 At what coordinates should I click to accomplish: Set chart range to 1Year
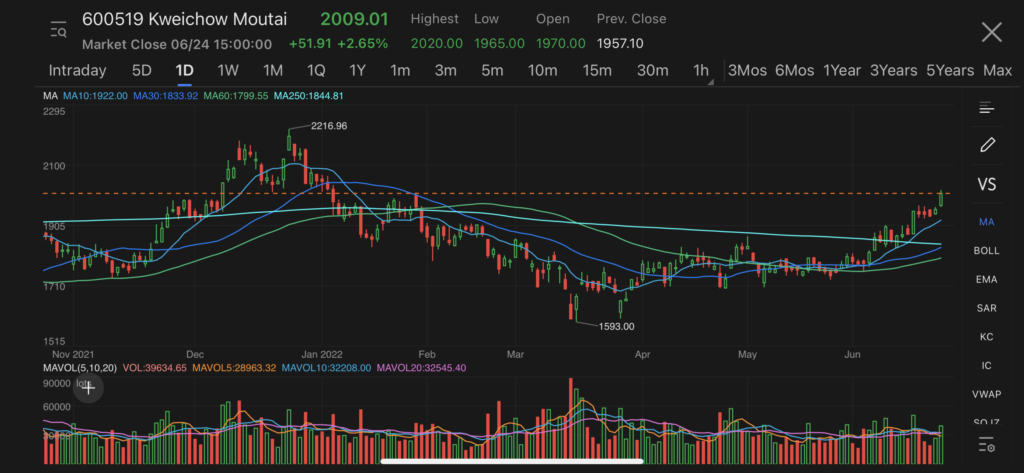coord(842,71)
